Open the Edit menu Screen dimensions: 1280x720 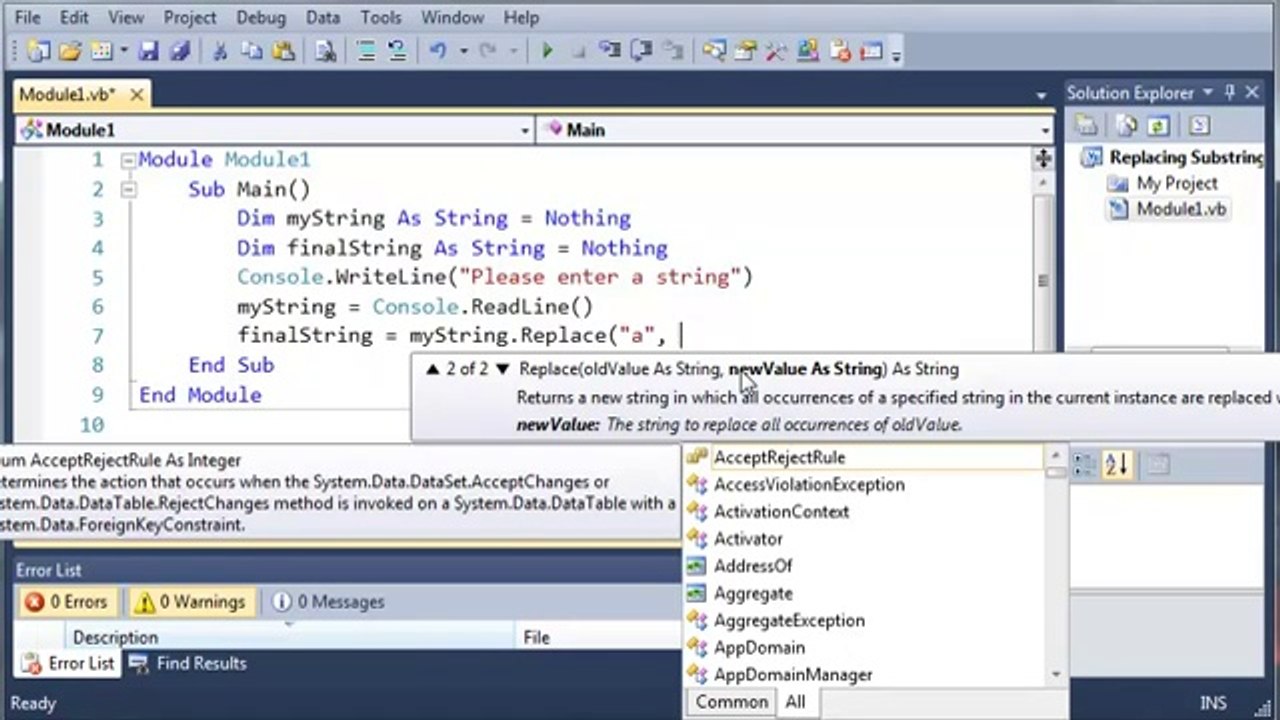[74, 17]
